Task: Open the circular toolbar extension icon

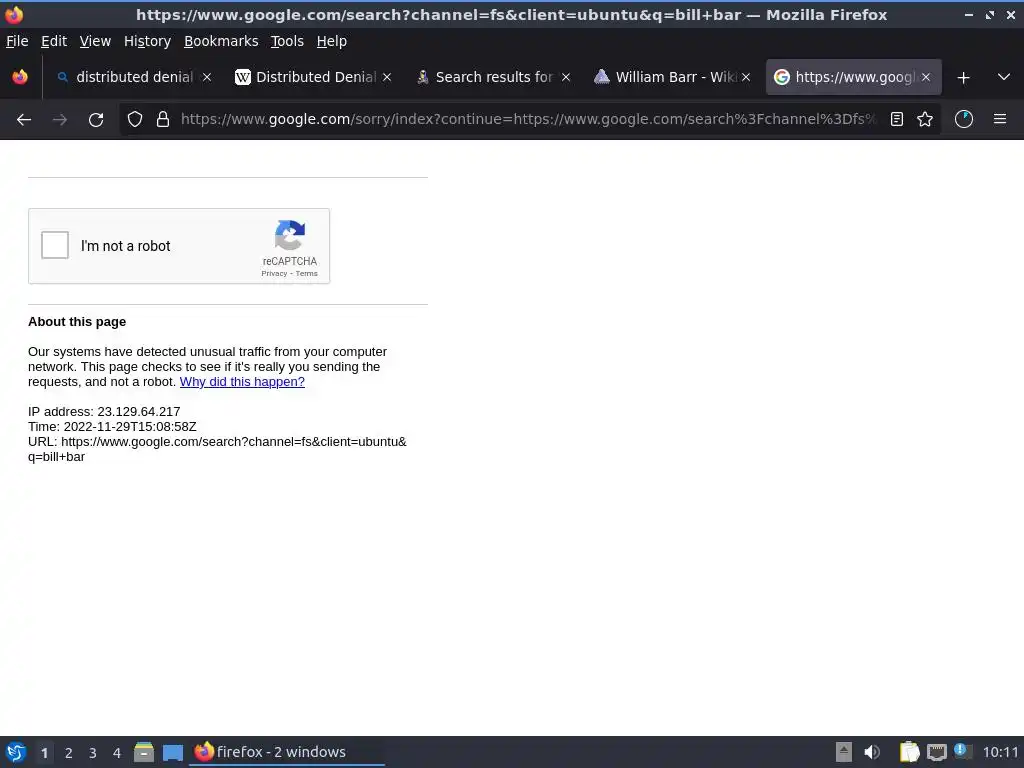Action: pos(964,120)
